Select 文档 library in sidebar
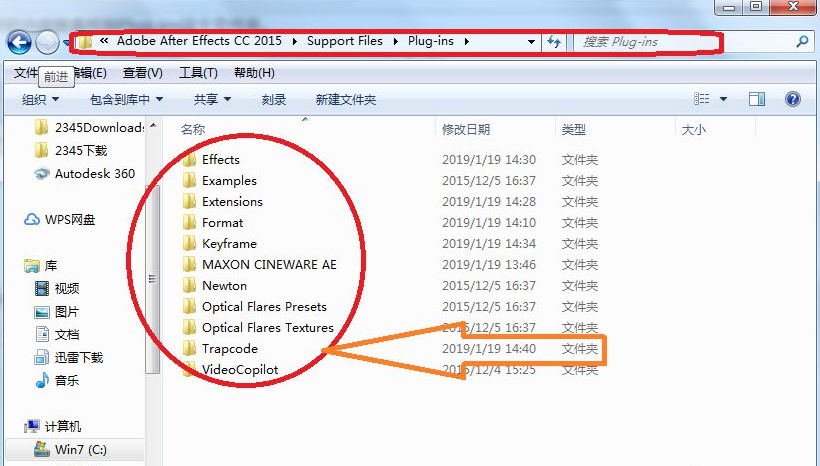 click(58, 334)
